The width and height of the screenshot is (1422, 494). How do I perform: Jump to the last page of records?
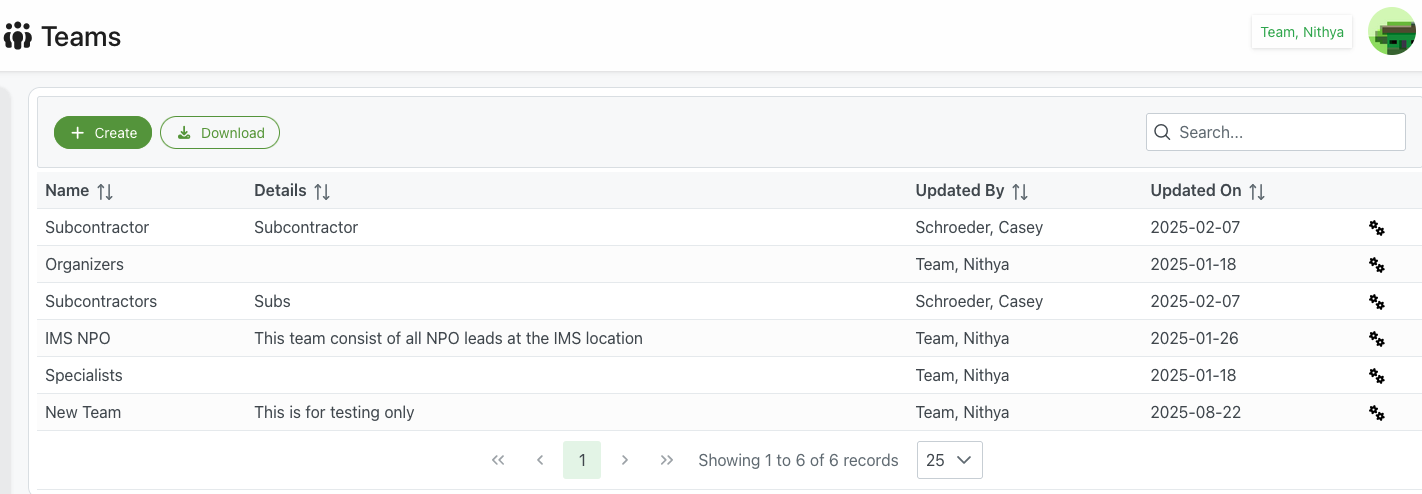pos(667,460)
